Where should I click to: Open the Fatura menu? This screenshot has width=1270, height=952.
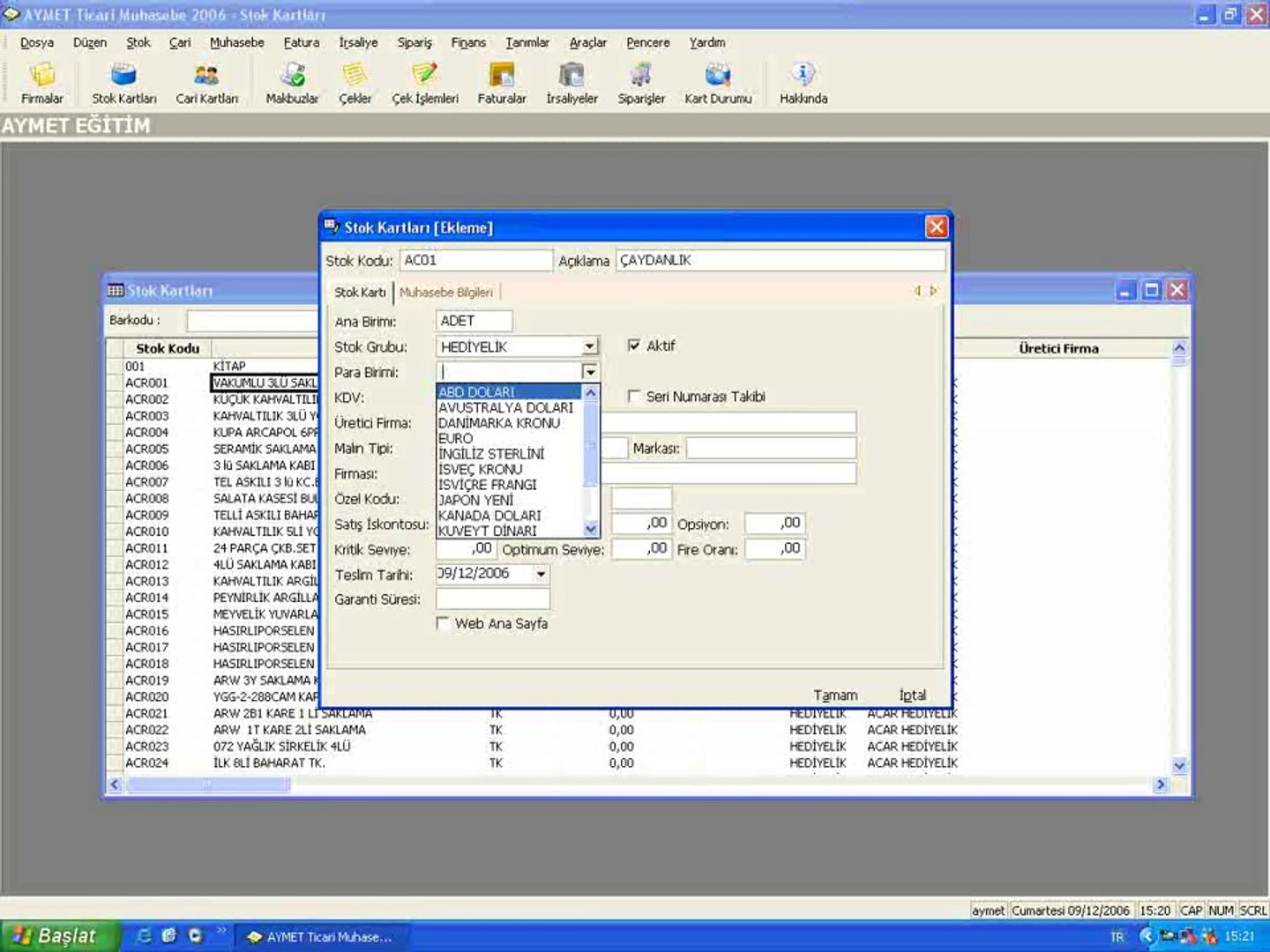301,42
